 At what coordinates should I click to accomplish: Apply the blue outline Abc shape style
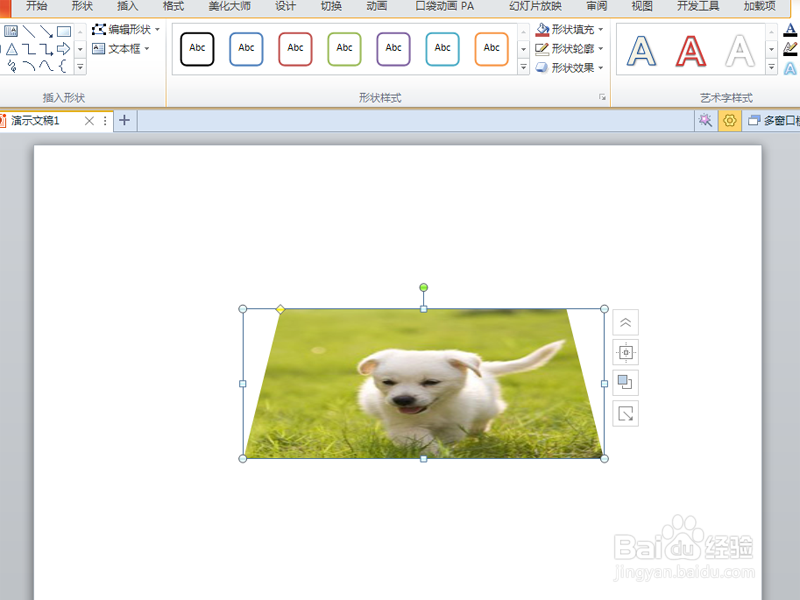[246, 48]
